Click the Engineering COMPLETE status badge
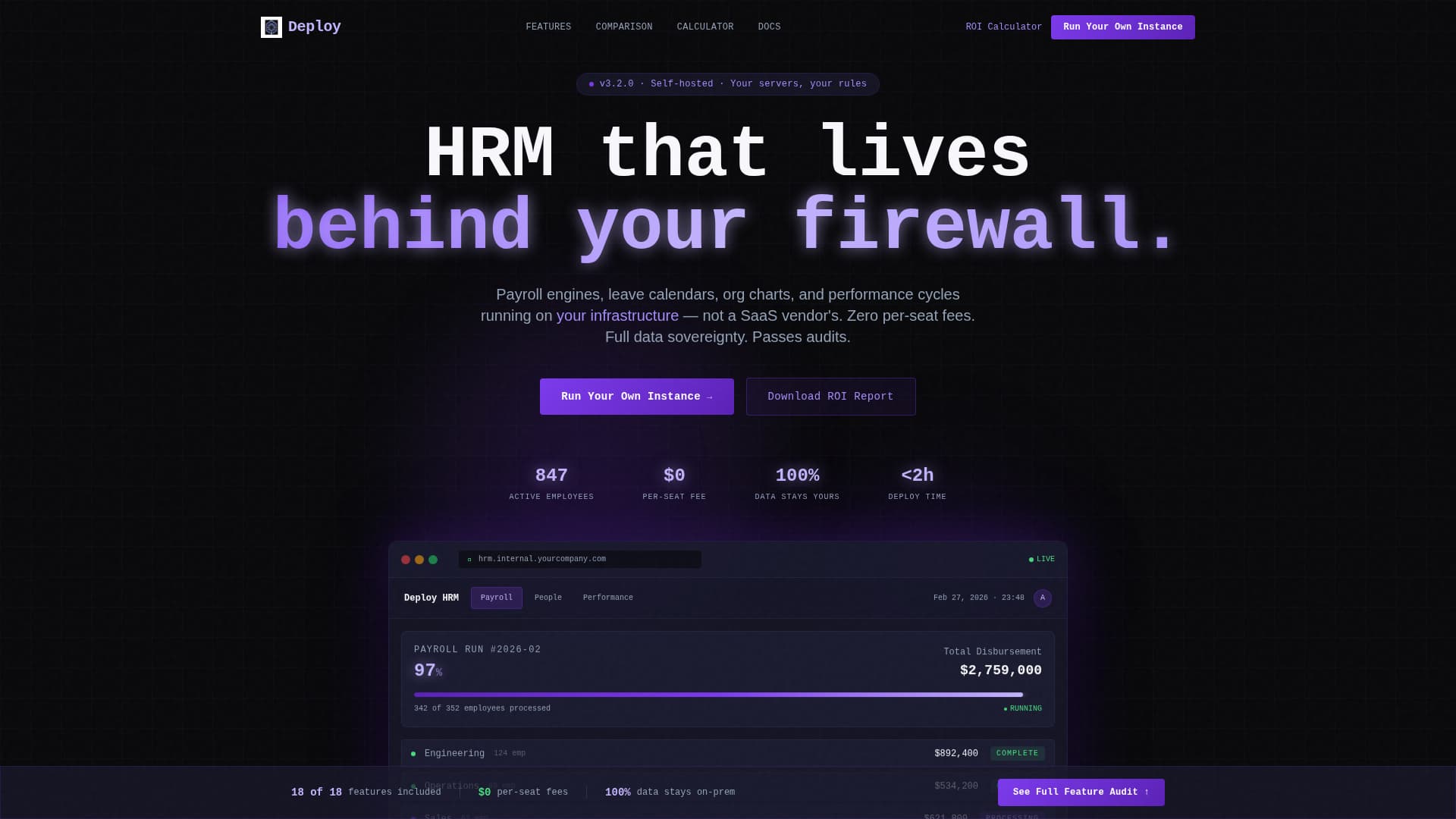Screen dimensions: 1456x819 click(1017, 753)
